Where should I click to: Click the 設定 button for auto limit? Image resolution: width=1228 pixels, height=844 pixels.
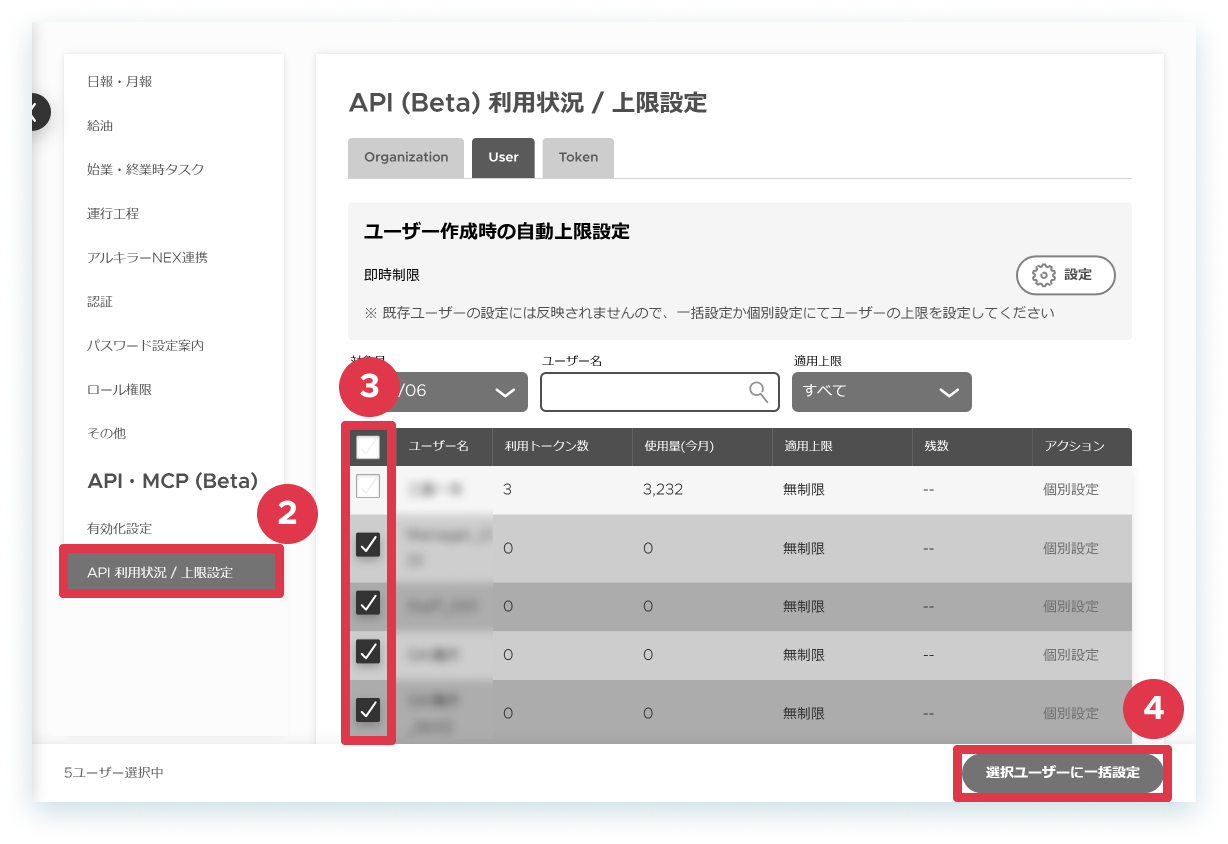(x=1066, y=275)
